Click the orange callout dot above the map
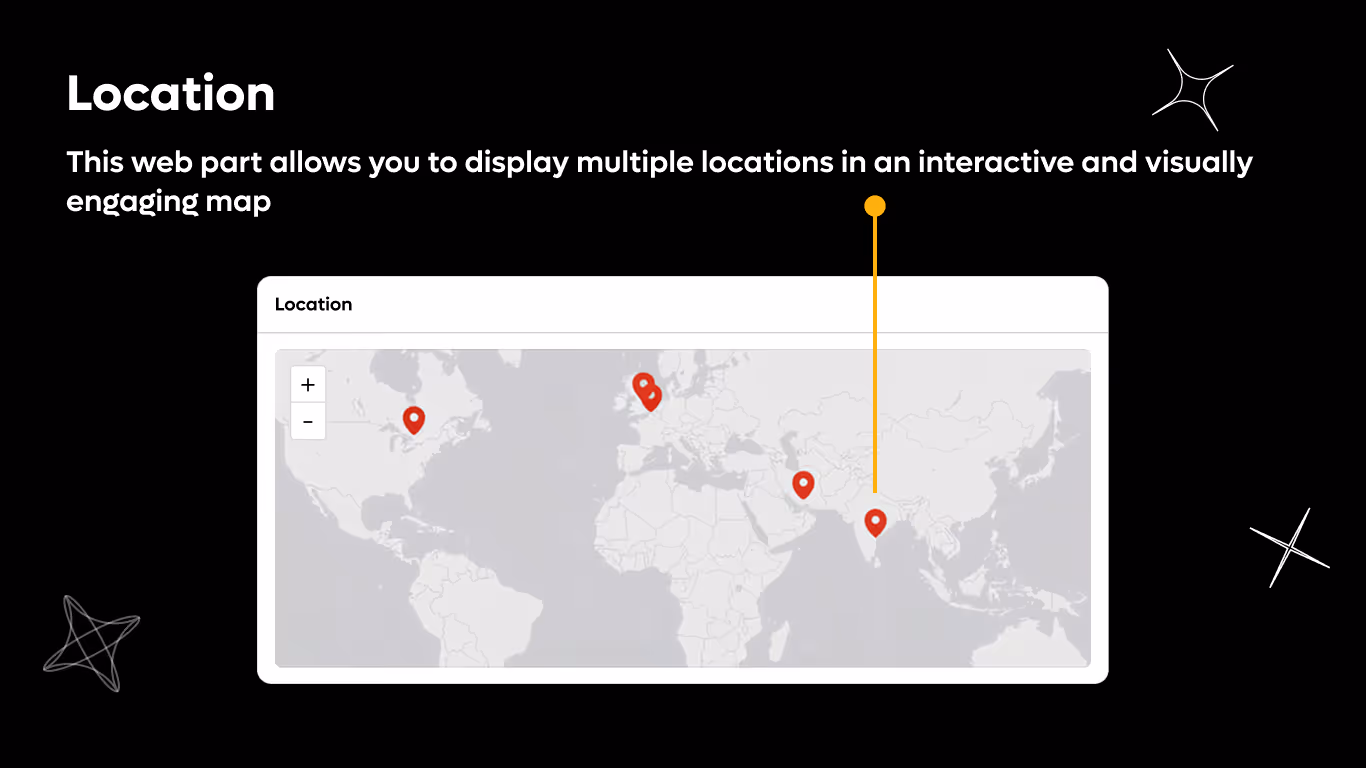This screenshot has height=768, width=1366. coord(875,203)
